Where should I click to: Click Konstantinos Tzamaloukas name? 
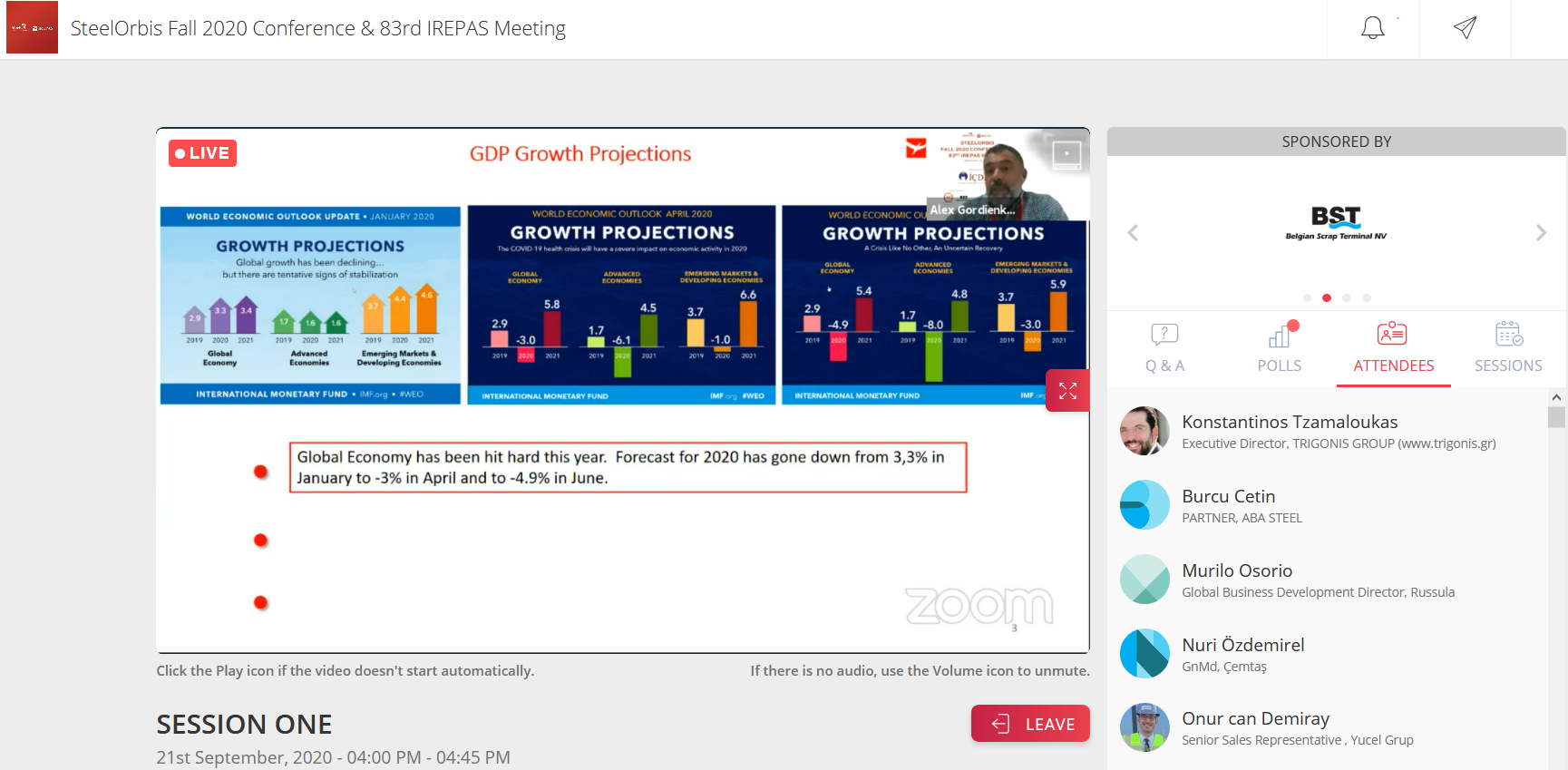tap(1290, 422)
